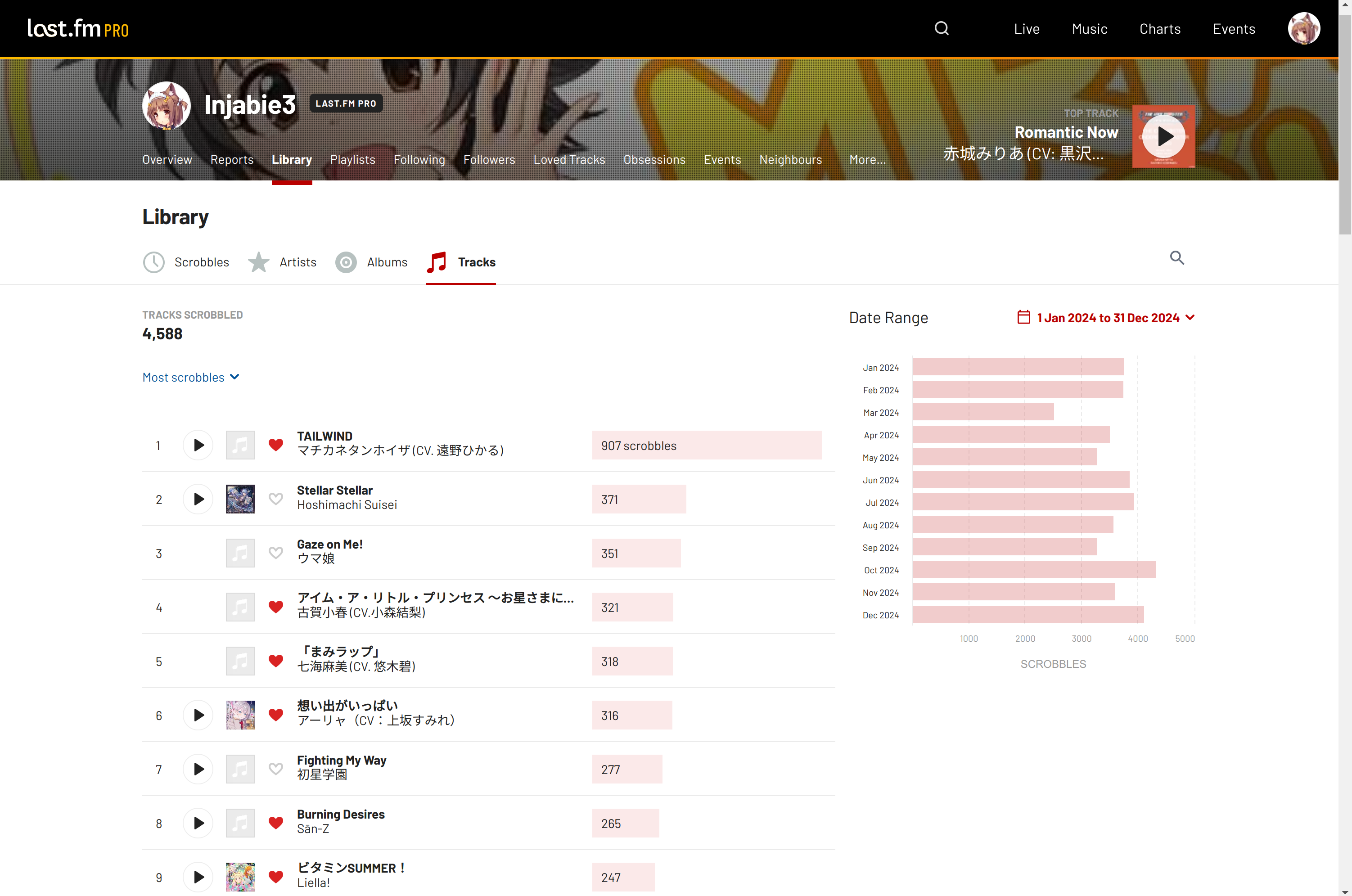This screenshot has width=1352, height=896.
Task: Switch to the Overview profile tab
Action: 167,160
